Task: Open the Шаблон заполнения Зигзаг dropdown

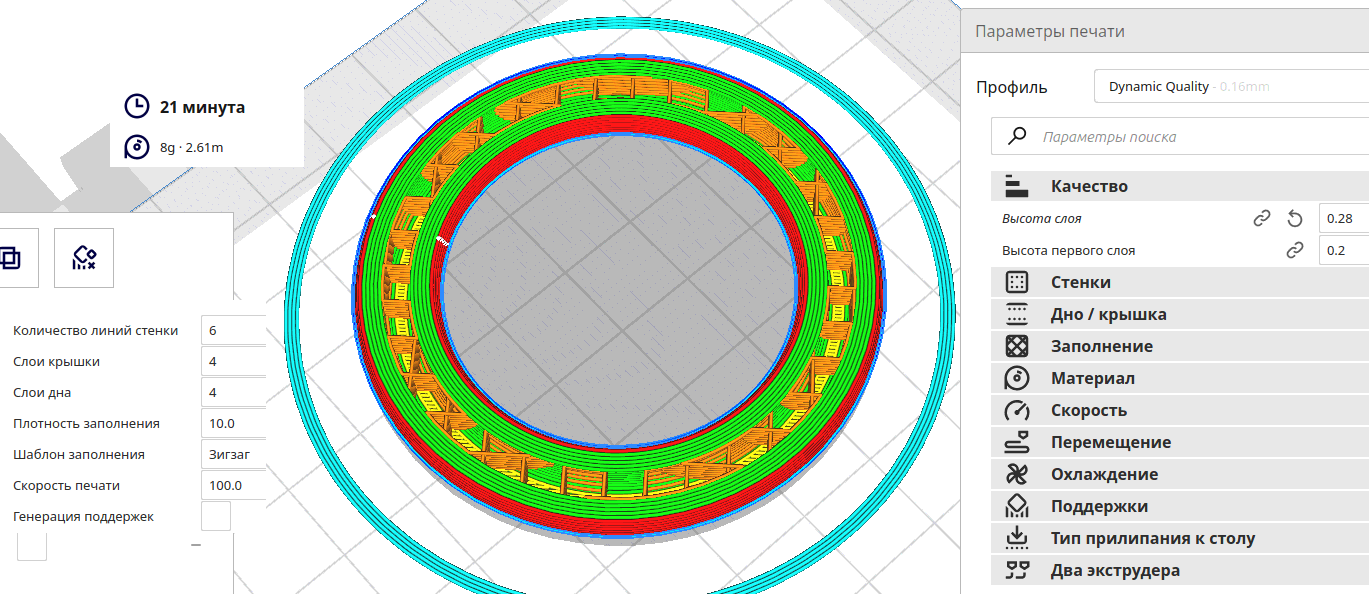Action: click(x=233, y=454)
